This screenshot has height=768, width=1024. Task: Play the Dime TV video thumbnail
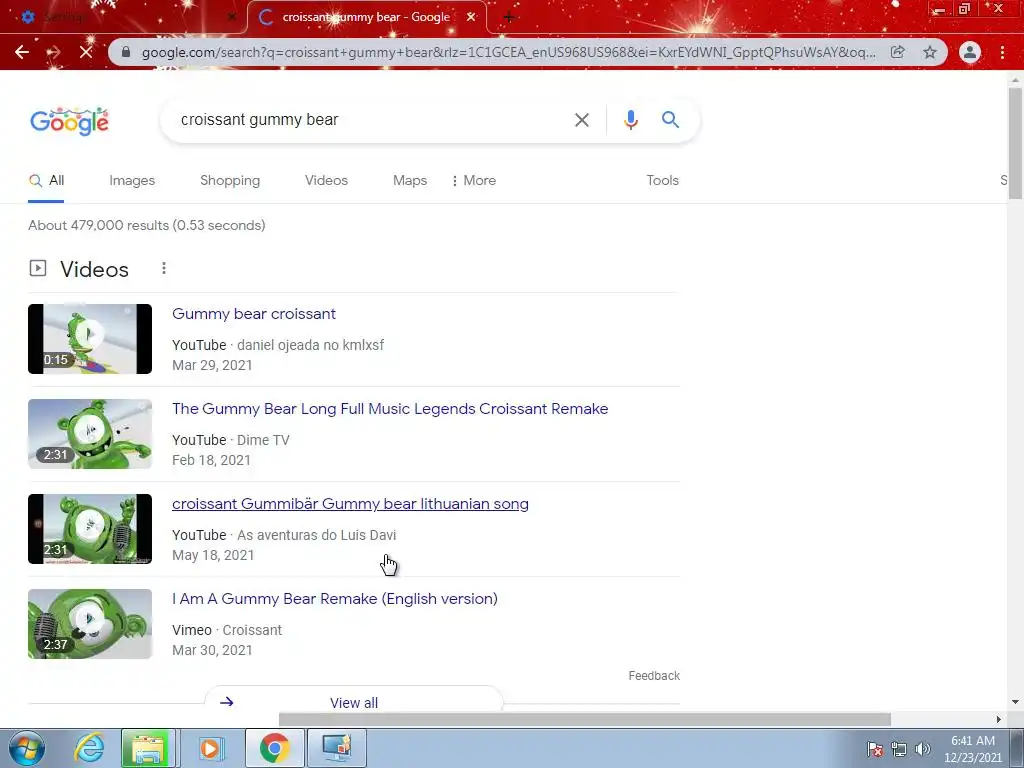pyautogui.click(x=90, y=434)
